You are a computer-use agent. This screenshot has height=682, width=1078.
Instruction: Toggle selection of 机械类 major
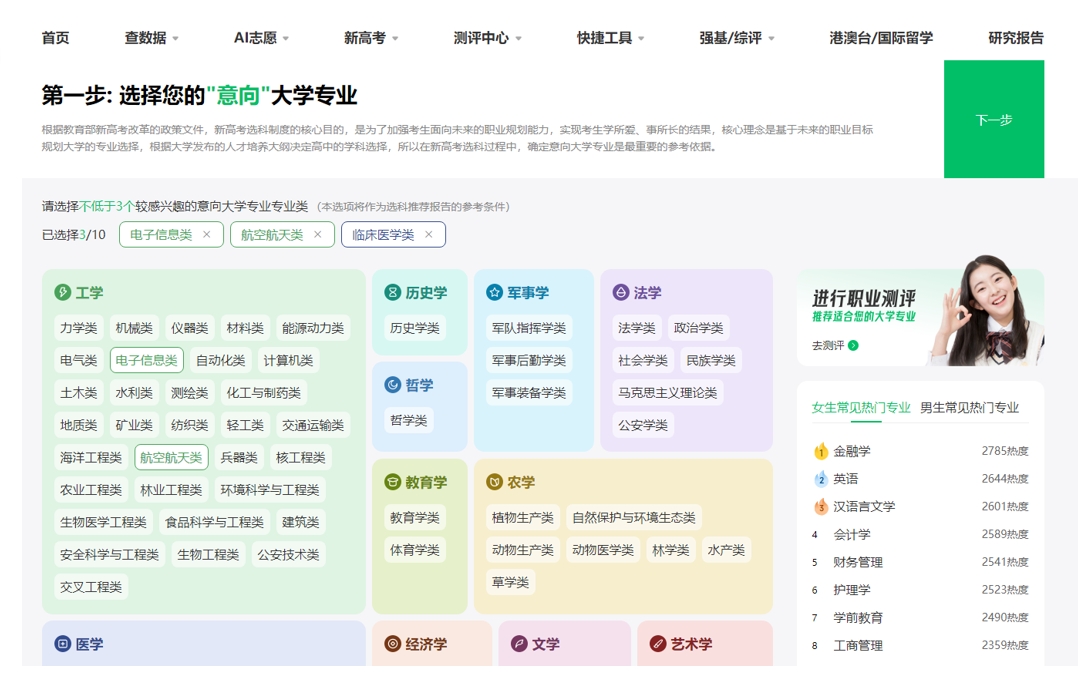[x=134, y=327]
